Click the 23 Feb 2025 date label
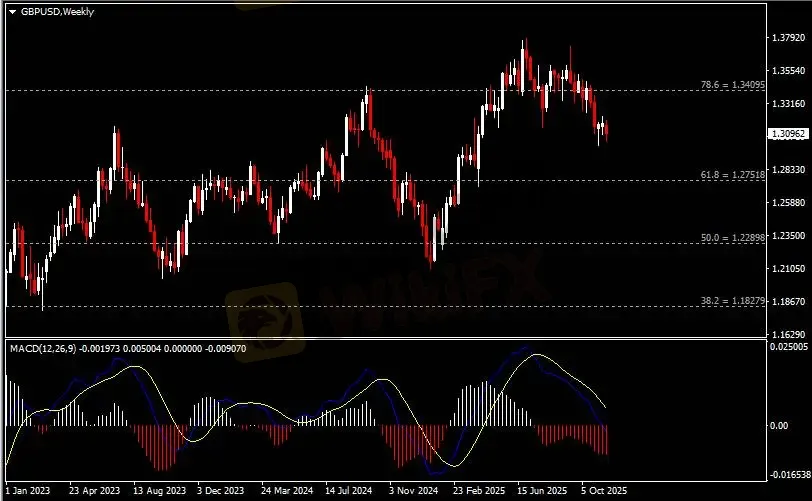This screenshot has width=812, height=501. [479, 490]
